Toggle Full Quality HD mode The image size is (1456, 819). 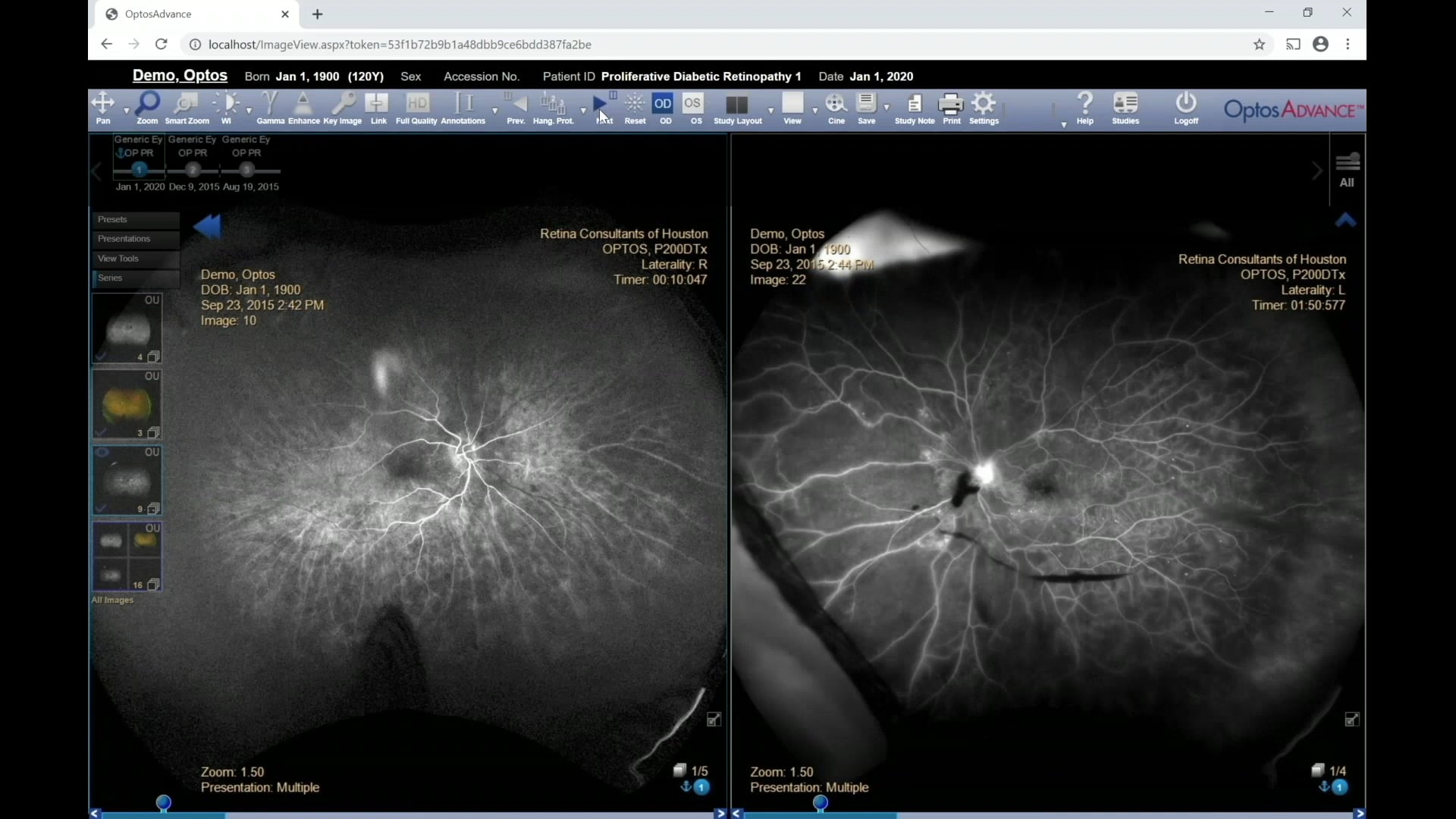pyautogui.click(x=416, y=108)
